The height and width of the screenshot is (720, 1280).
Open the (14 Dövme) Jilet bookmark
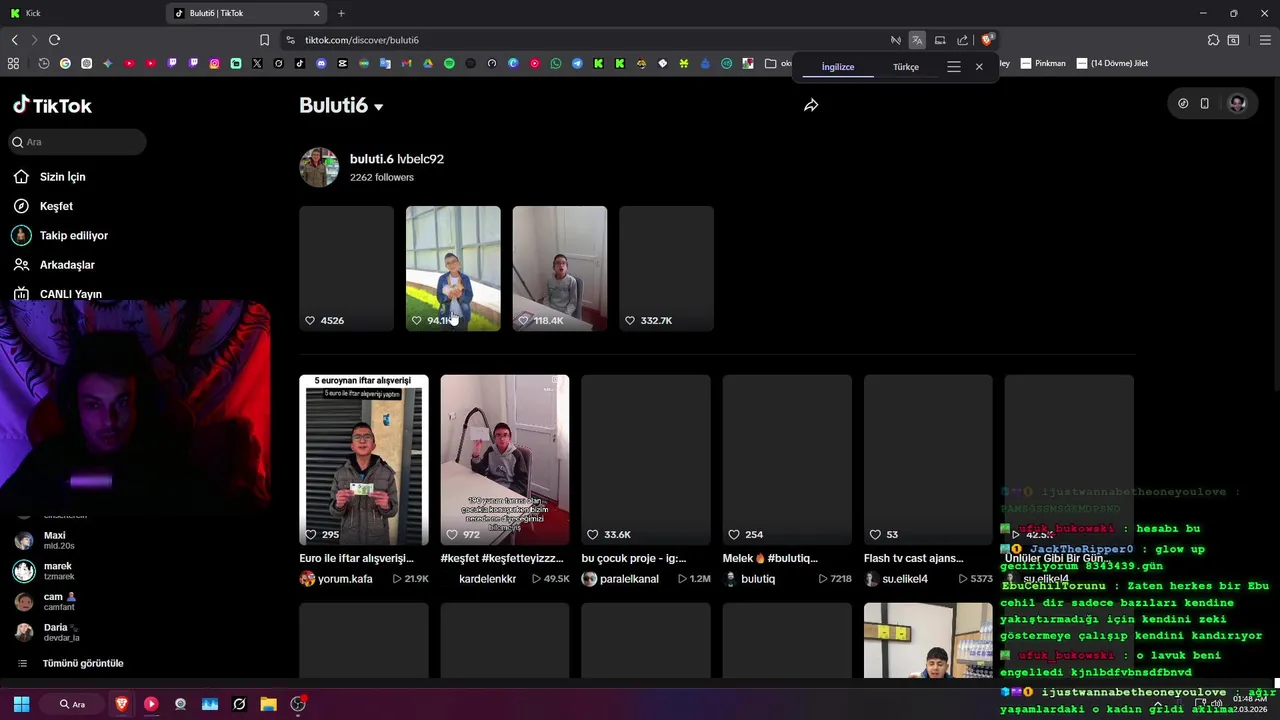point(1112,63)
